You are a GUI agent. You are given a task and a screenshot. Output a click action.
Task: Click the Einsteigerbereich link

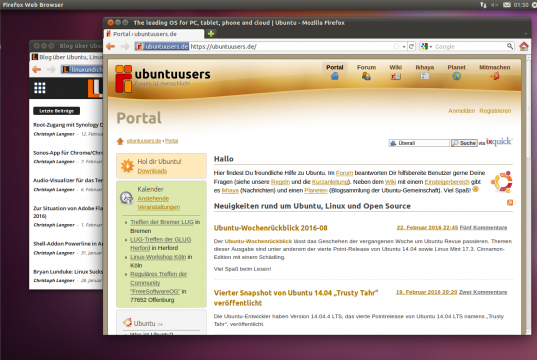coord(447,182)
